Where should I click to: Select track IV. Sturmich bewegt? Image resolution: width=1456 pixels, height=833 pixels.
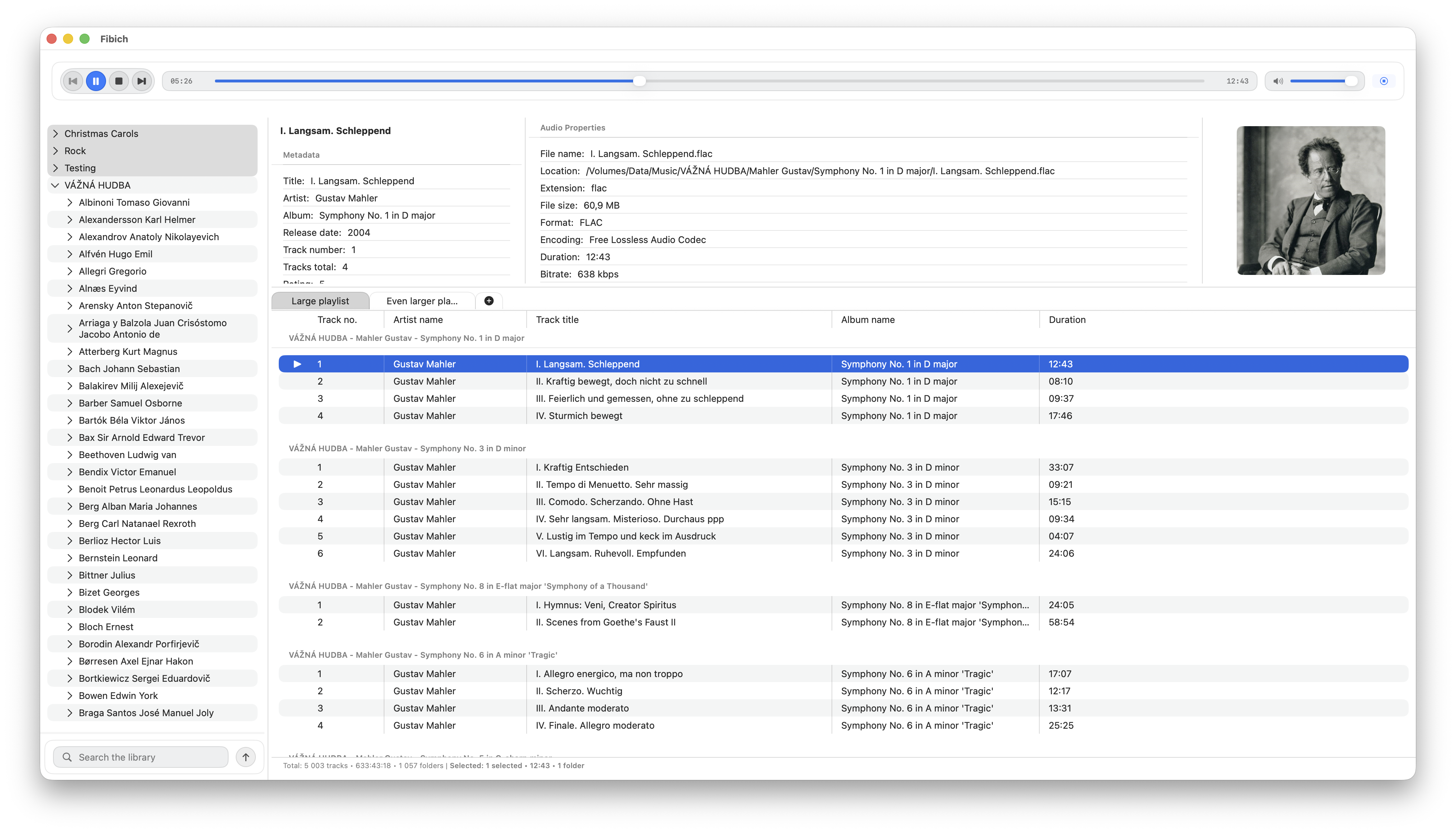(x=843, y=415)
